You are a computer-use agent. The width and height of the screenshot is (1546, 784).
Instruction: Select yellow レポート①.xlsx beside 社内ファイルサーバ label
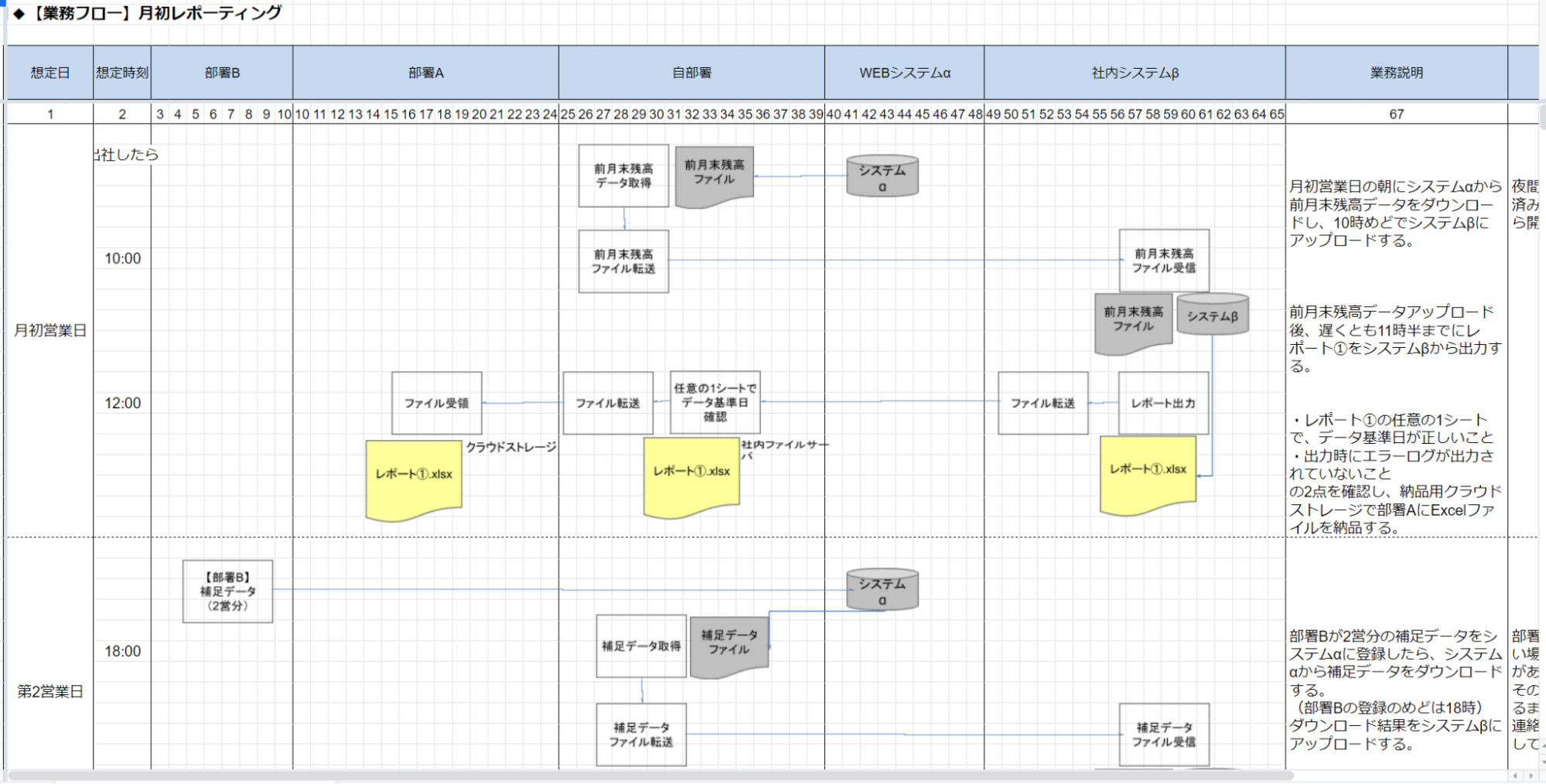coord(691,475)
